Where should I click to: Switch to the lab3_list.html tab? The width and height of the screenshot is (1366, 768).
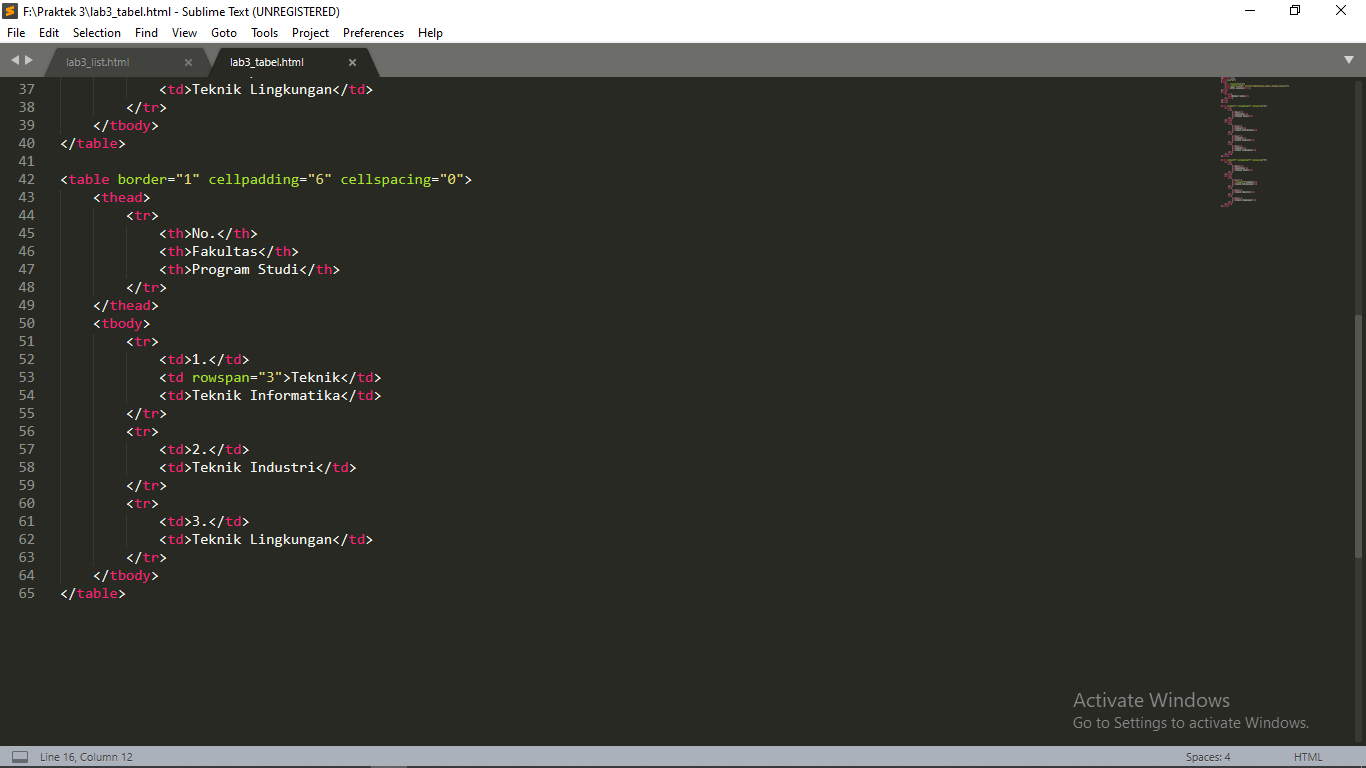(x=100, y=61)
